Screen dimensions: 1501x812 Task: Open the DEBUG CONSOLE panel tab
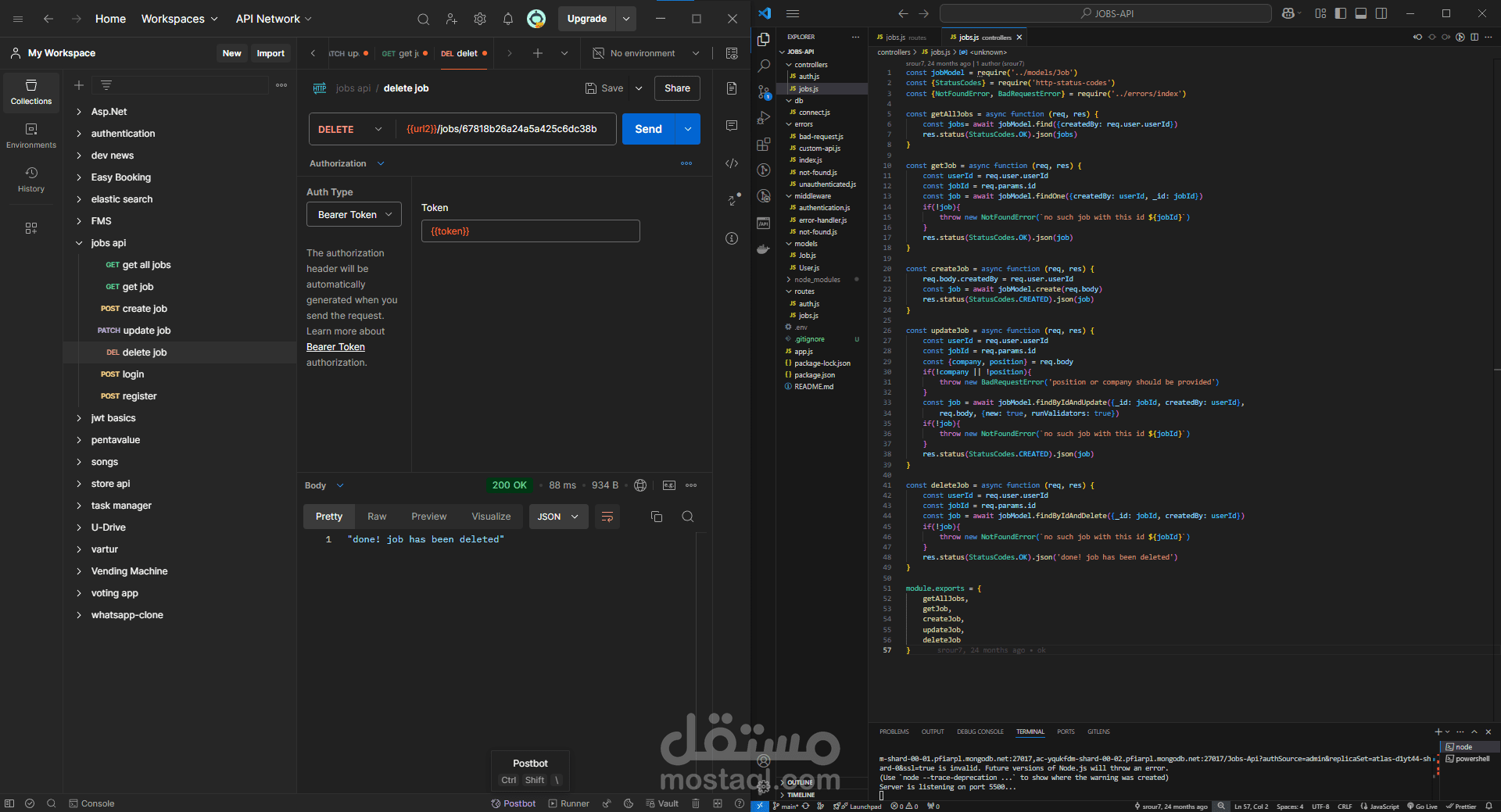pyautogui.click(x=980, y=732)
